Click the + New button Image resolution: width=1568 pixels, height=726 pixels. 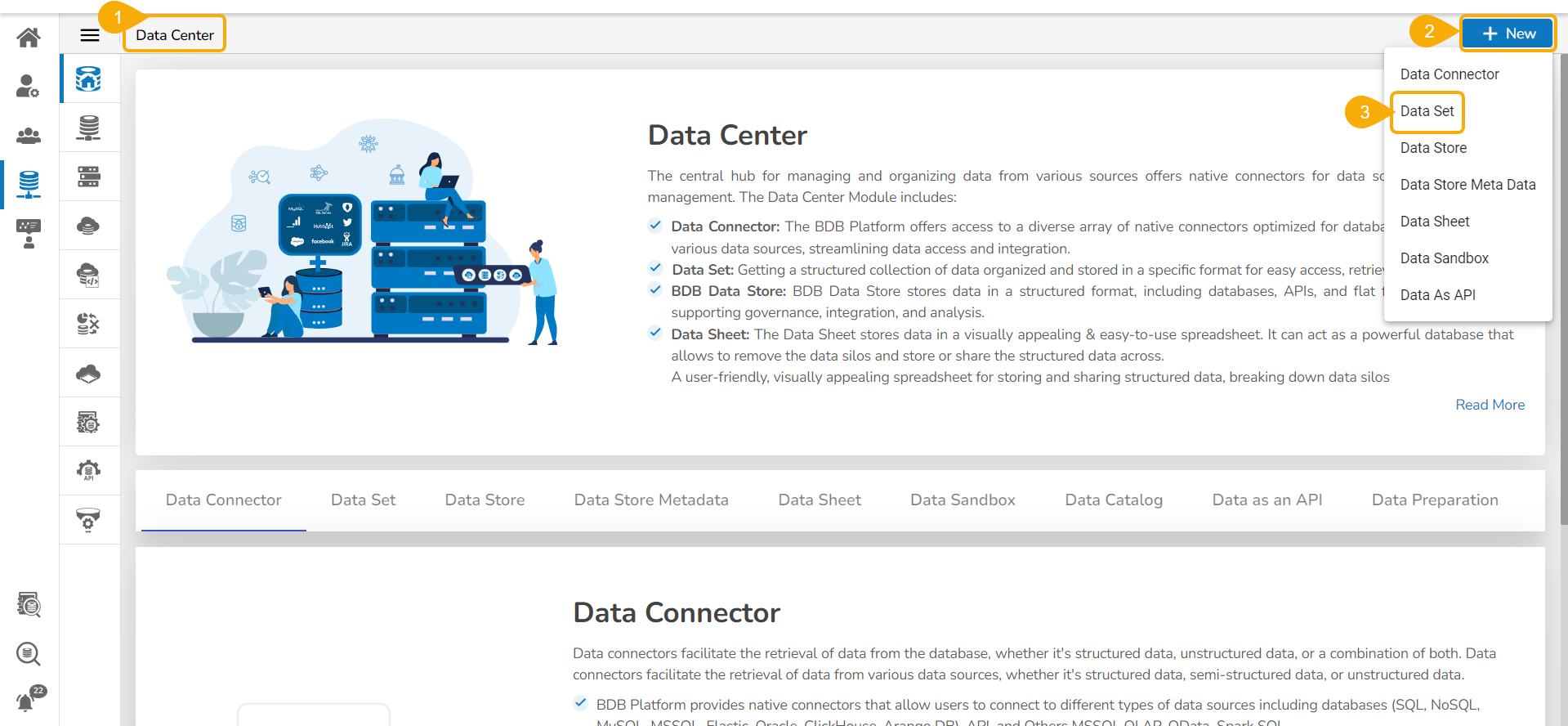point(1508,34)
